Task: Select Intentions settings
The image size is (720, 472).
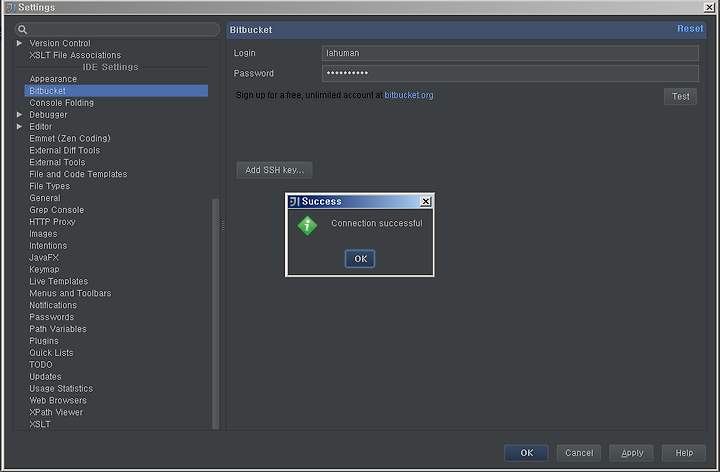Action: coord(48,246)
